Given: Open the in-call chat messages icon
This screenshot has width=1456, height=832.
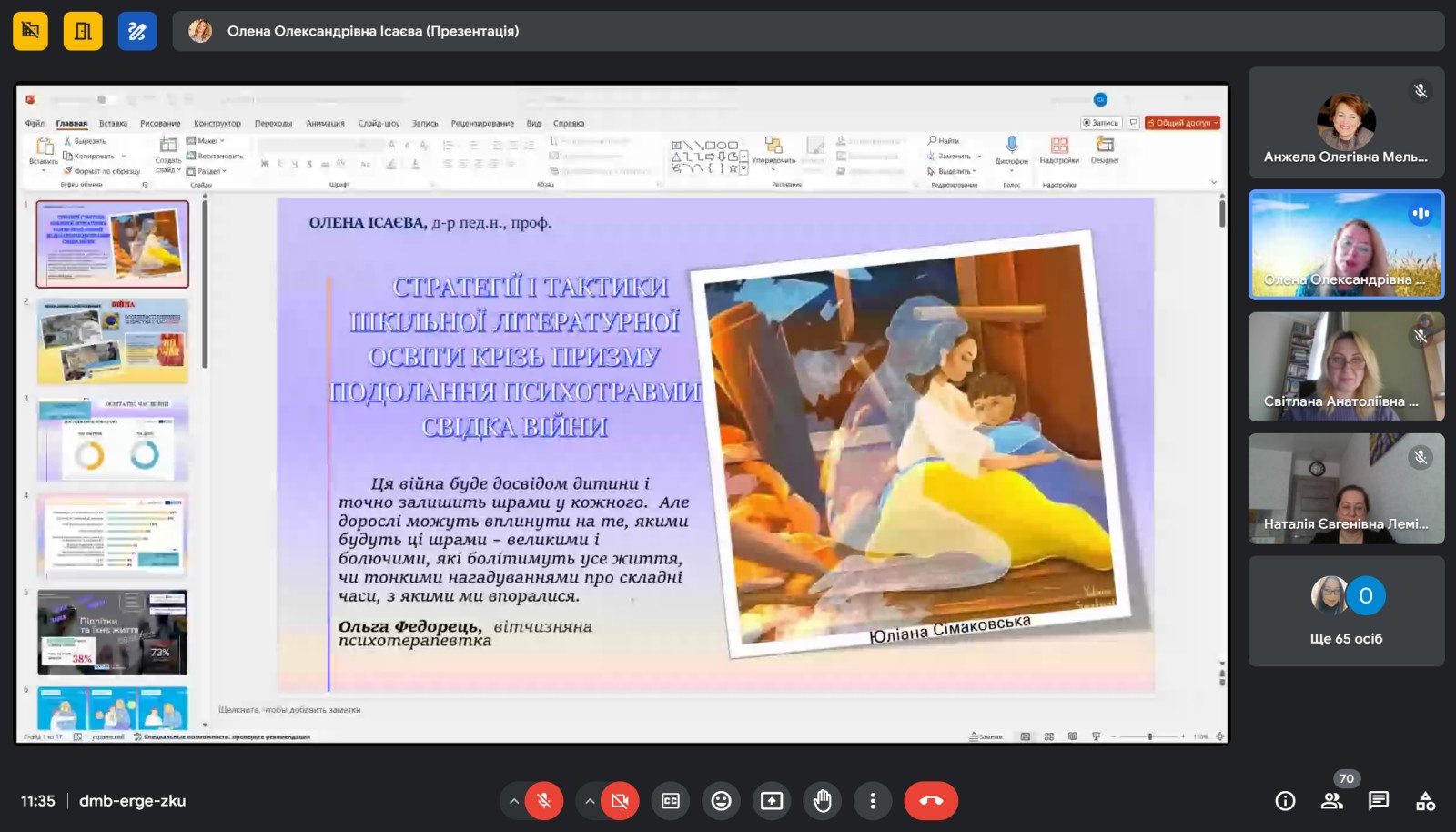Looking at the screenshot, I should click(1379, 801).
